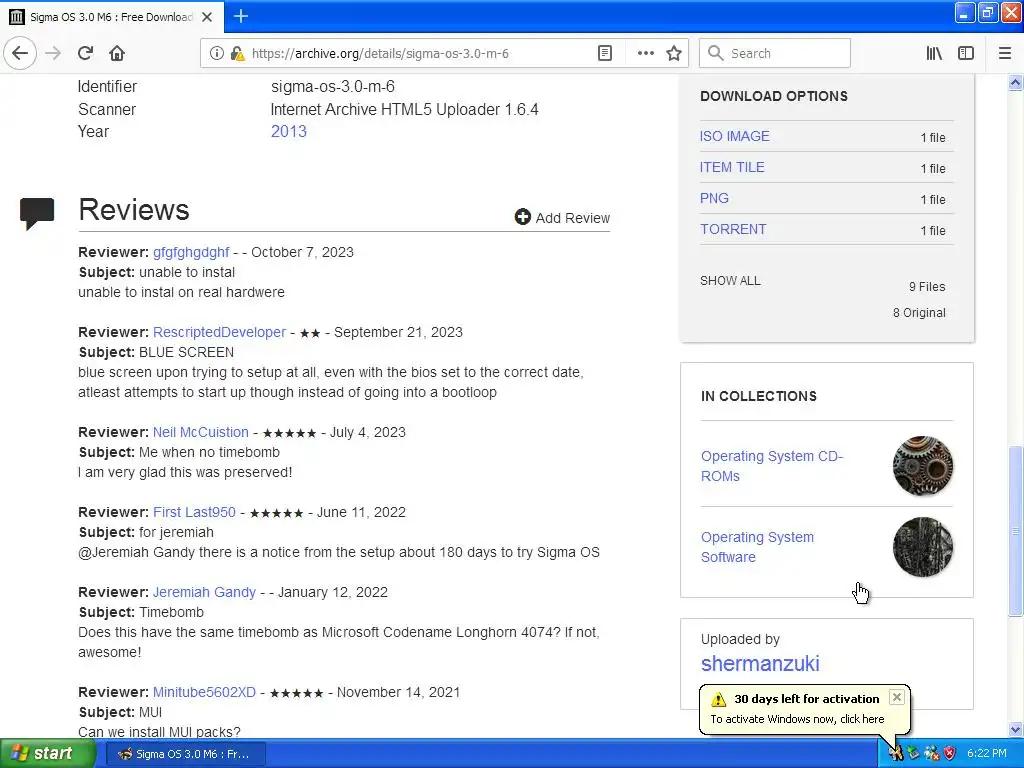
Task: Click into the browser Search box
Action: (775, 54)
